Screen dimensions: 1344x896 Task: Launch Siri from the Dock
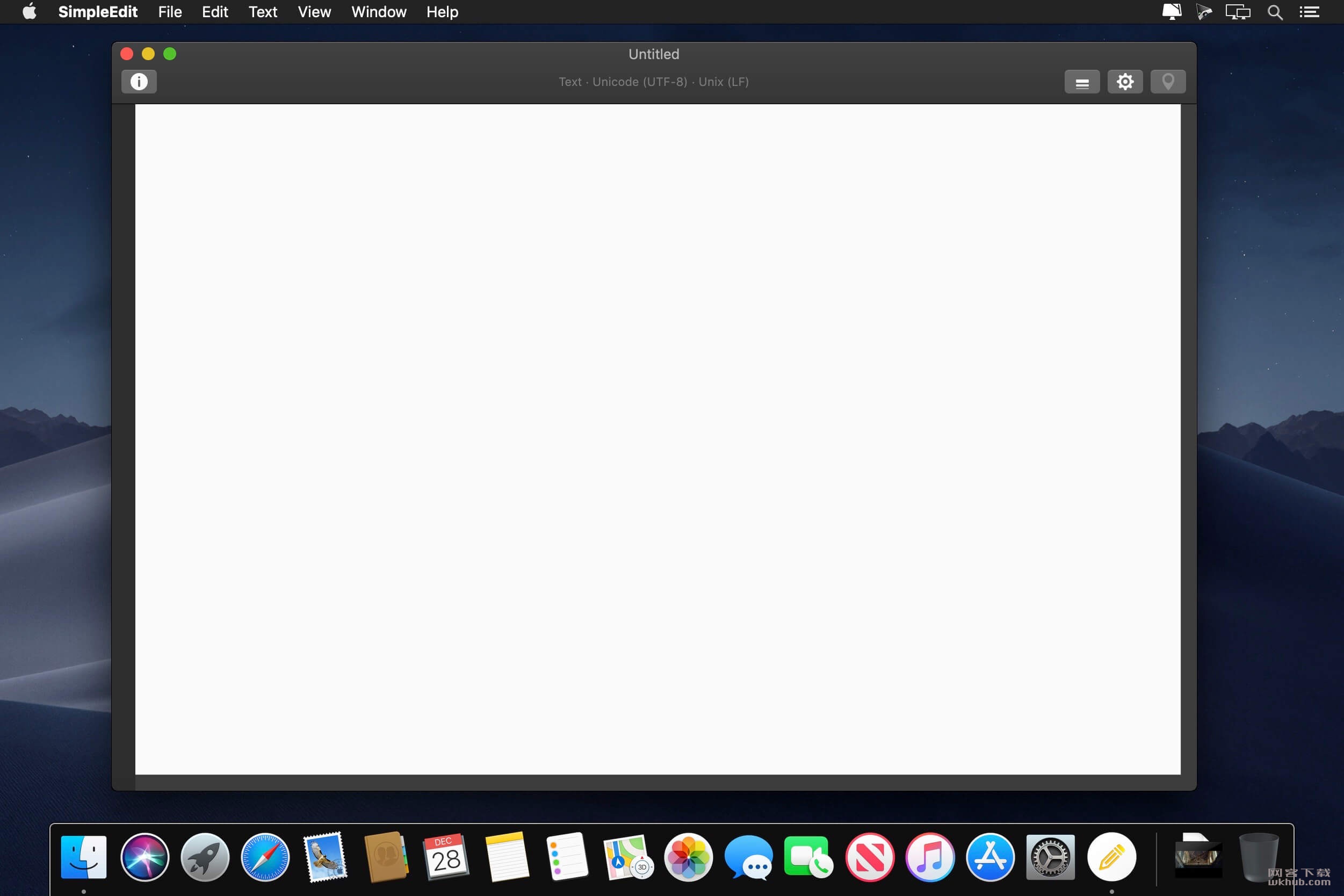(x=144, y=857)
